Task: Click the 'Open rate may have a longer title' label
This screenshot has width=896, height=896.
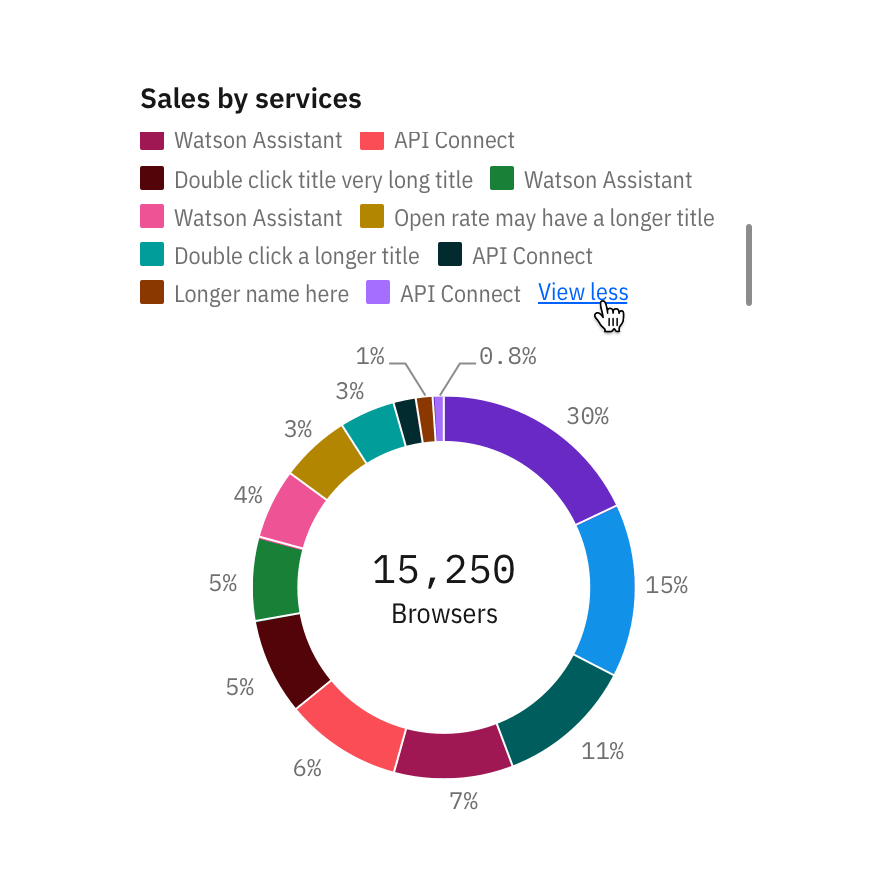Action: click(554, 218)
